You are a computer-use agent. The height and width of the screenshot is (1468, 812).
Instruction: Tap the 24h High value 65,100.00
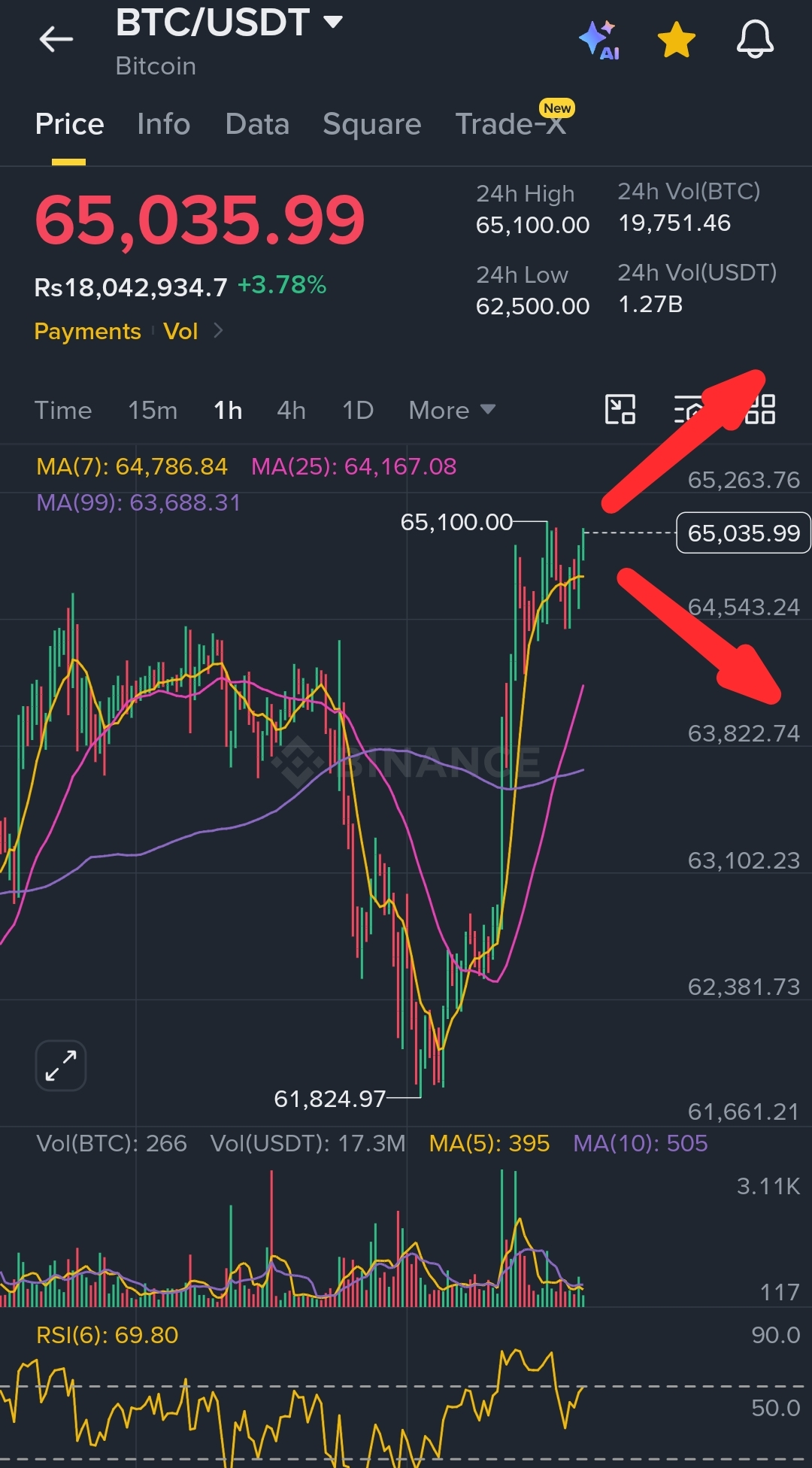click(533, 225)
